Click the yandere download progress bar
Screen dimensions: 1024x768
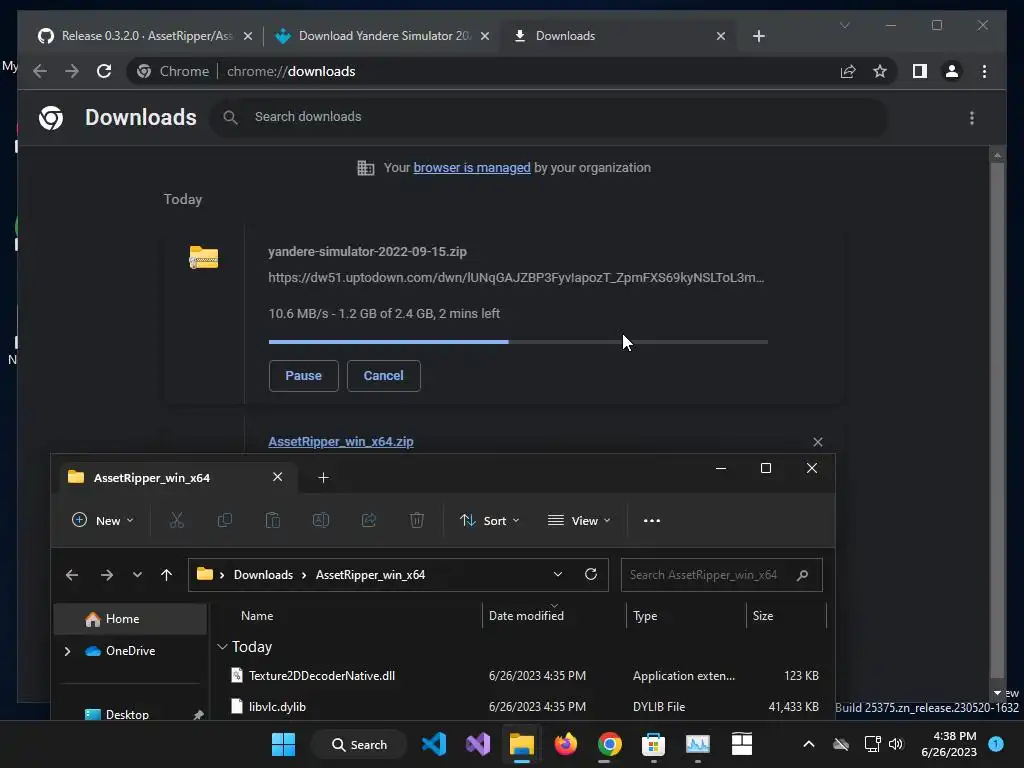coord(518,342)
